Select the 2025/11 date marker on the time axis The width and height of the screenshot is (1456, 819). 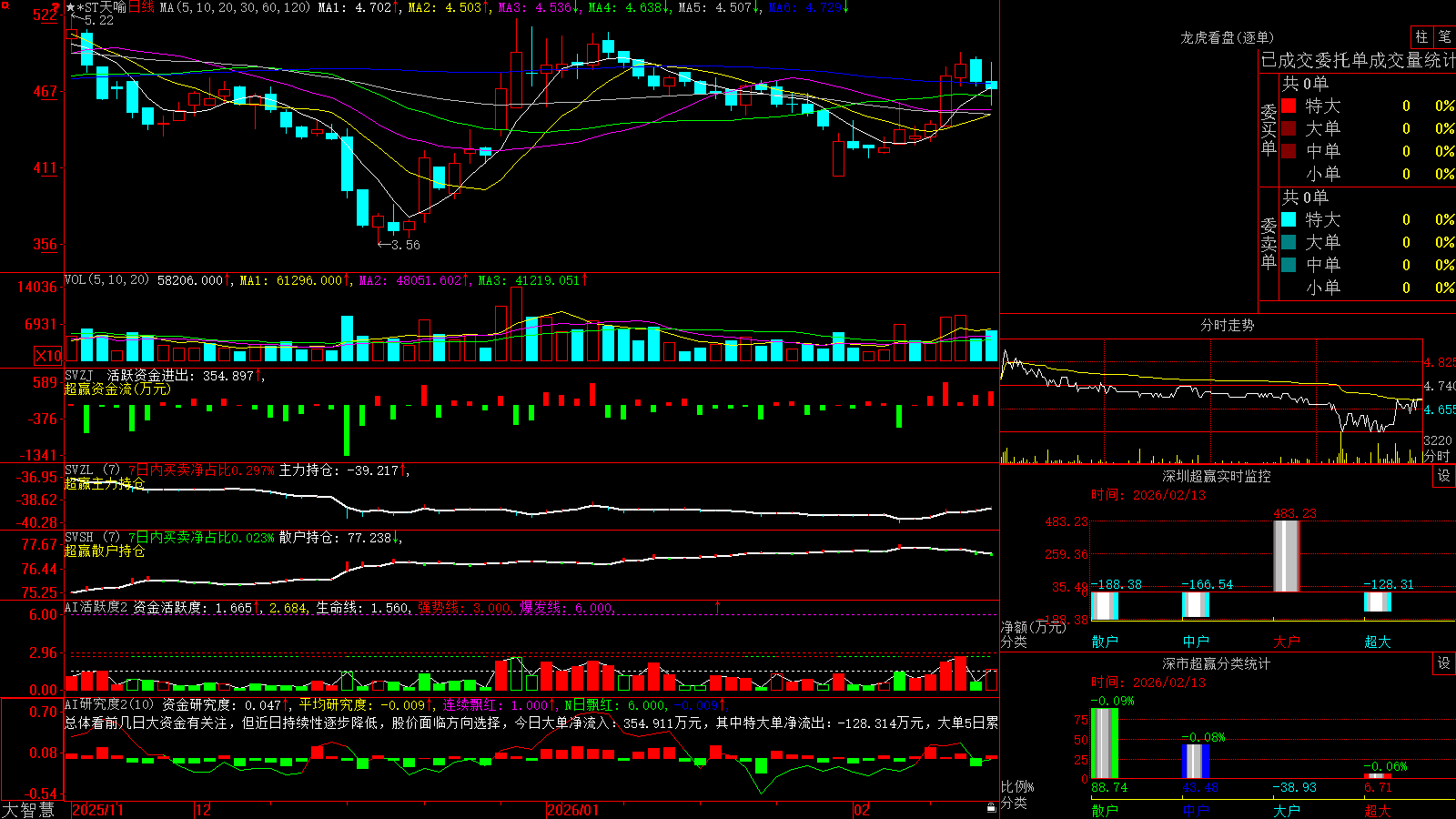[97, 810]
